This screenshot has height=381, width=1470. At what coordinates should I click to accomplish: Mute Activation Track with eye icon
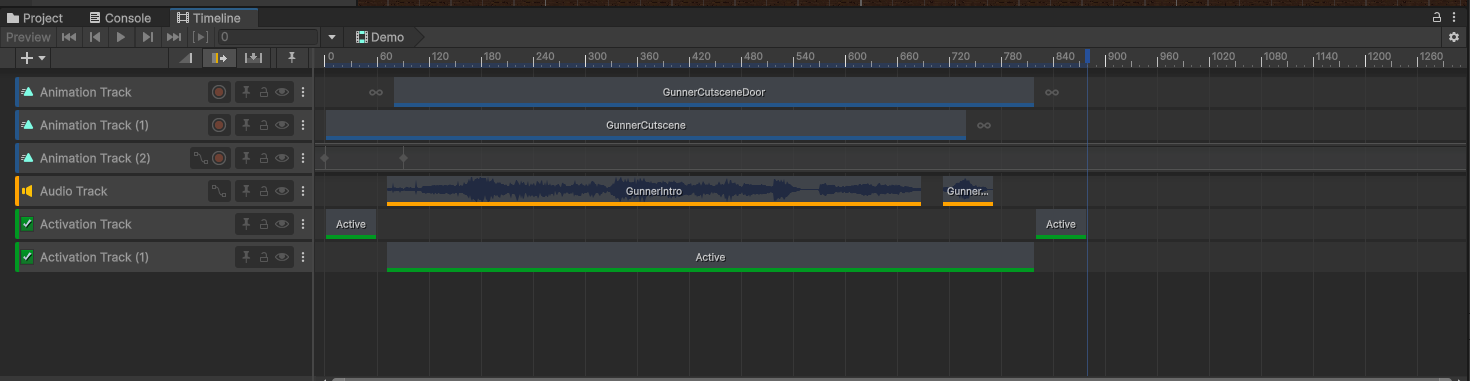pos(282,224)
